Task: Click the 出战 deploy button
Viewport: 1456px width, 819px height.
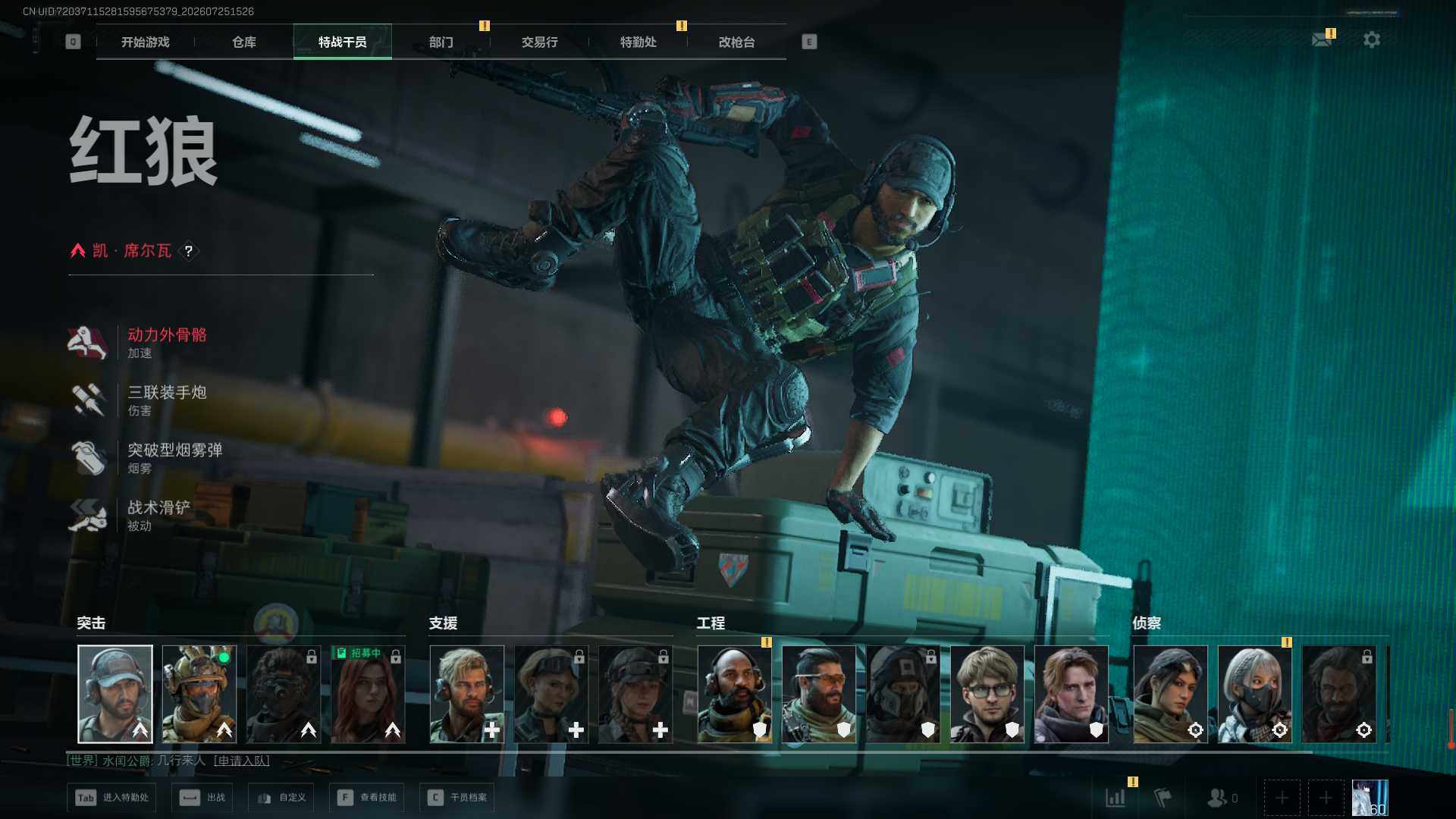Action: coord(202,798)
